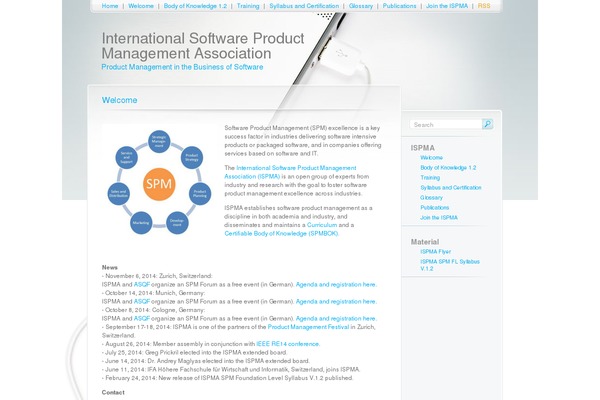This screenshot has width=600, height=400.
Task: Click the ISPMA sidebar heading
Action: 422,148
